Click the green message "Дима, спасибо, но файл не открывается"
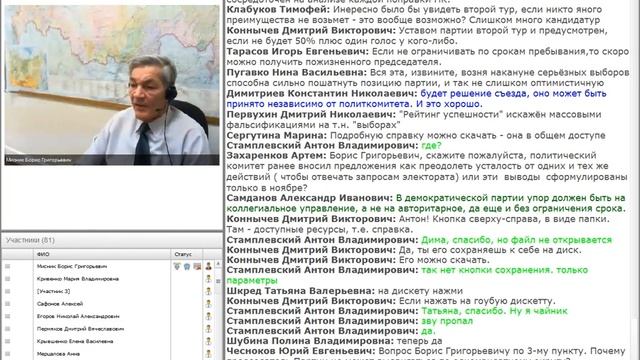 [x=517, y=240]
